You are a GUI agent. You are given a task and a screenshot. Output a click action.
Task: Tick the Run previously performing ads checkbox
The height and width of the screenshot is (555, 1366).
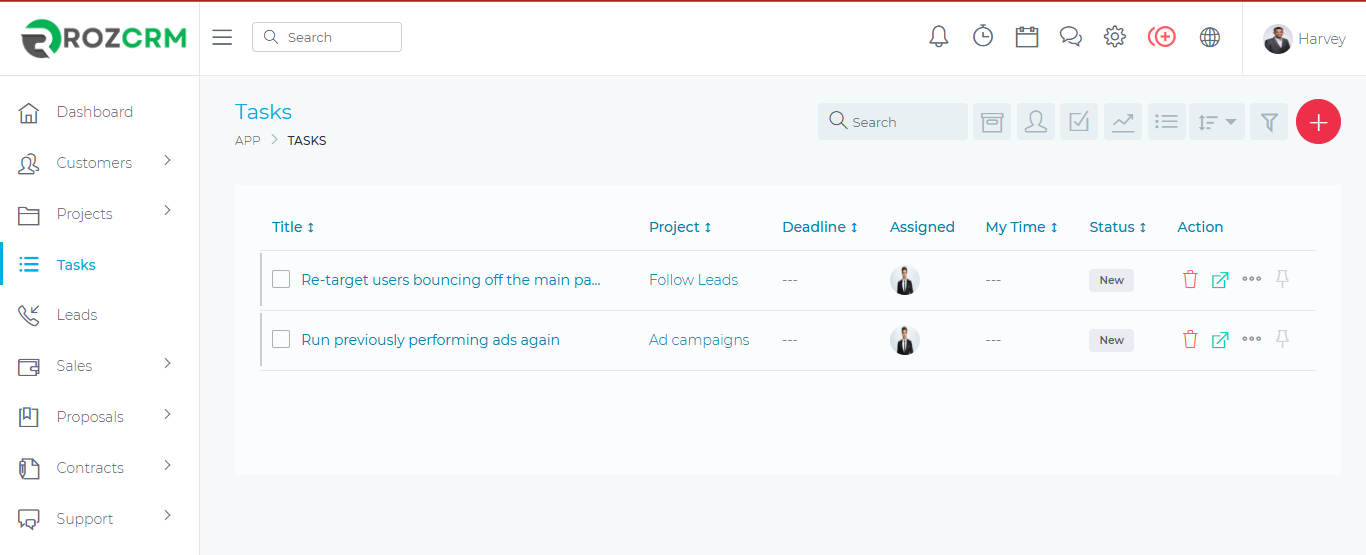click(x=281, y=340)
